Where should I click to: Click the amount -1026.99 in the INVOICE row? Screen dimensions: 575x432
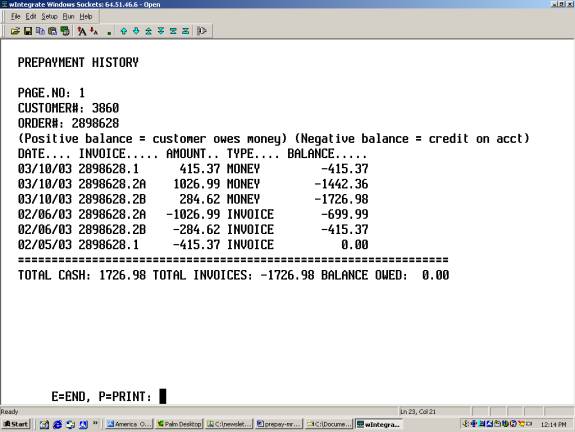(193, 214)
